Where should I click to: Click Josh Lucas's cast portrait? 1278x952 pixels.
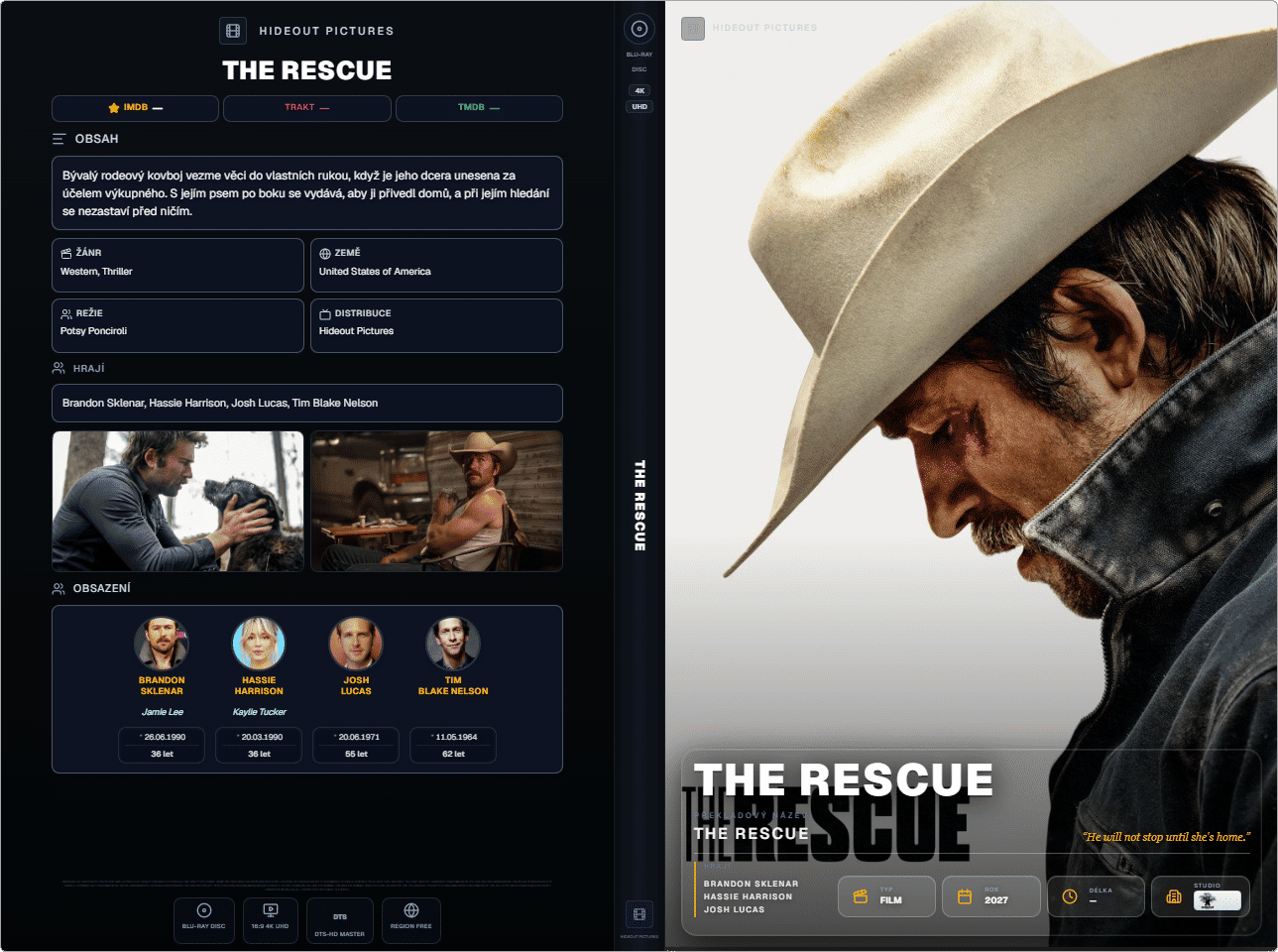356,644
